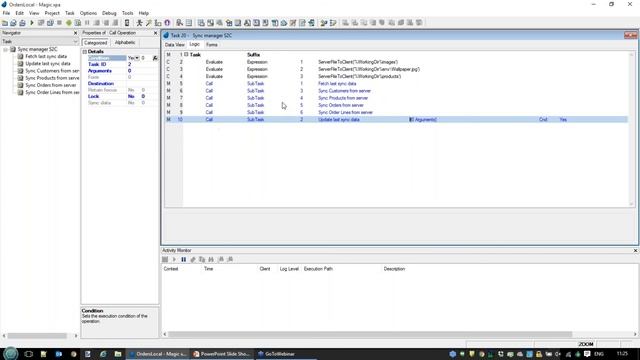Click the Activity Monitor play arrow icon

174,260
